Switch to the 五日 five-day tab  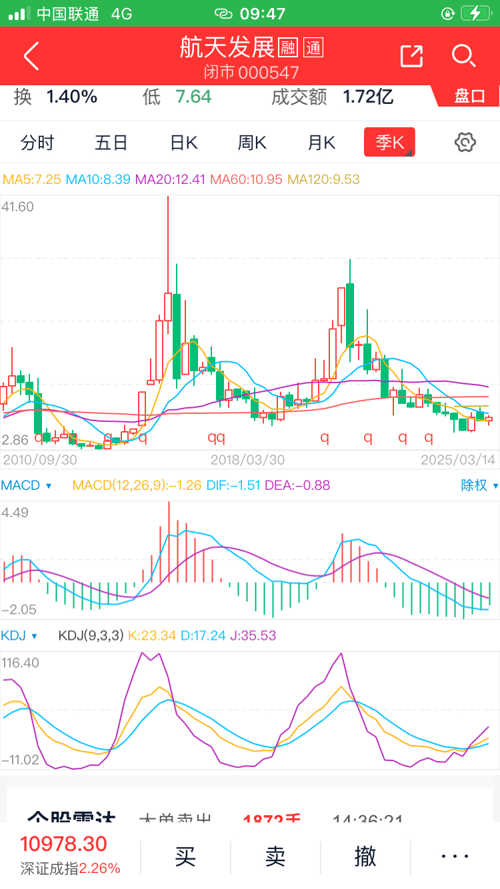pos(111,143)
